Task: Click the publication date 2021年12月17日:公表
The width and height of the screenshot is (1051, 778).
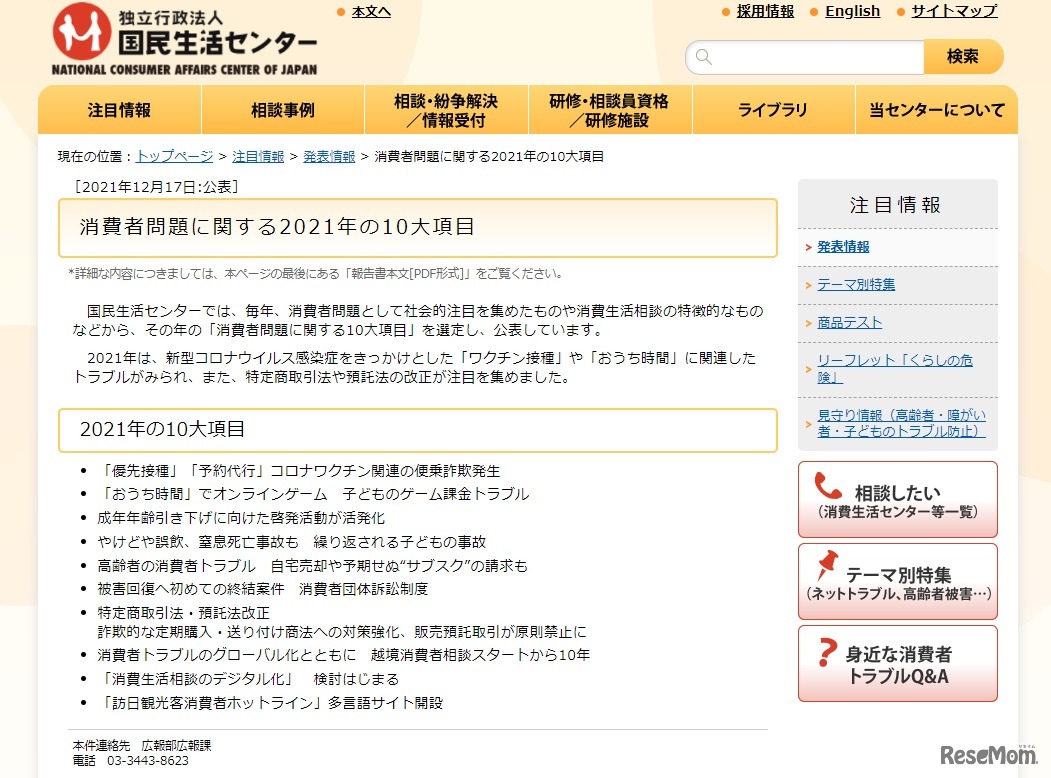Action: click(156, 187)
